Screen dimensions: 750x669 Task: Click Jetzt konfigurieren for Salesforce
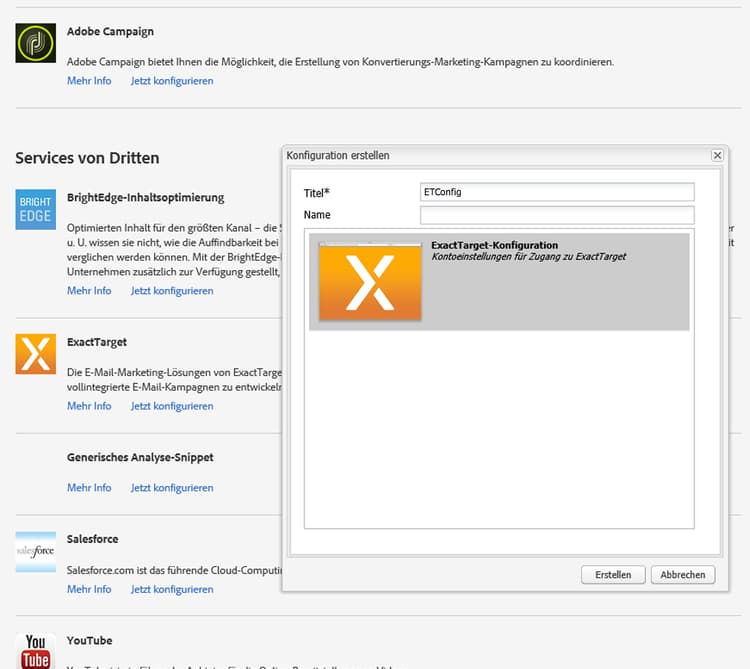172,589
